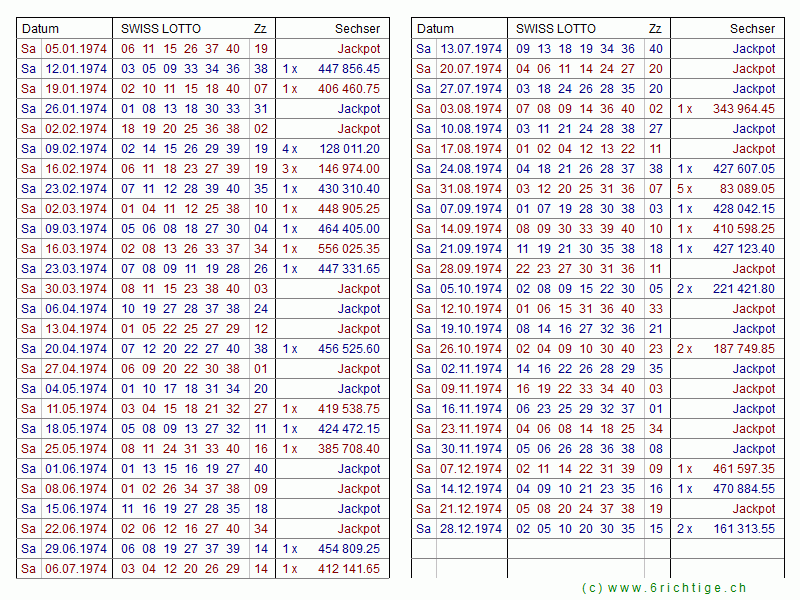Select the draw date 20.04.1974

[x=74, y=349]
